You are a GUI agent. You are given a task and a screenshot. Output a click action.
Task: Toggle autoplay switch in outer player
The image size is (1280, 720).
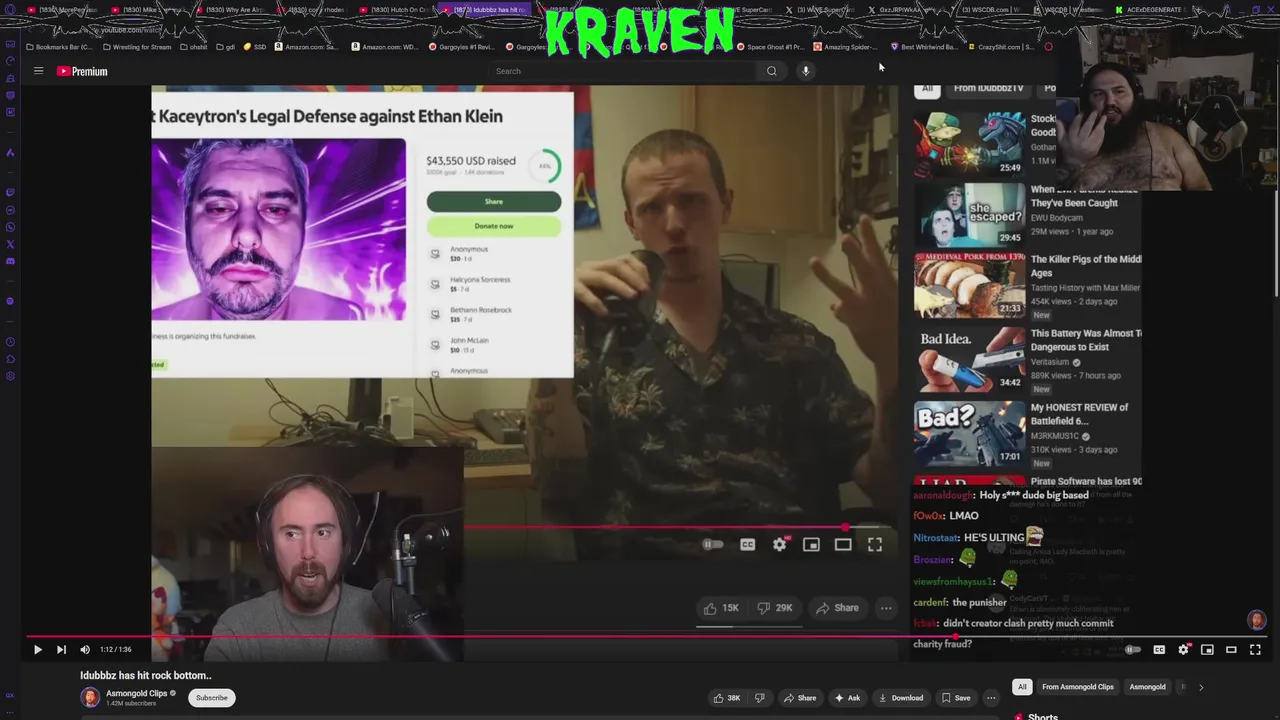(x=1132, y=650)
